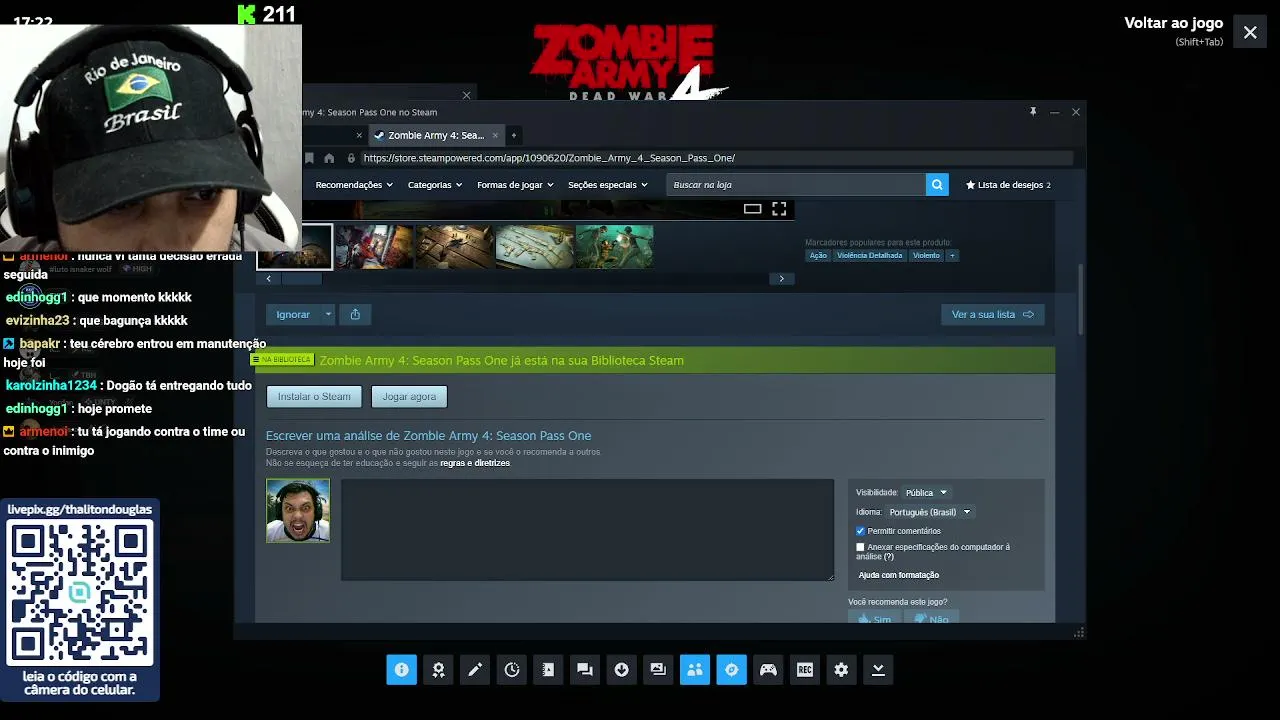1280x720 pixels.
Task: Click Não thumbs-down recommend button
Action: click(x=930, y=618)
